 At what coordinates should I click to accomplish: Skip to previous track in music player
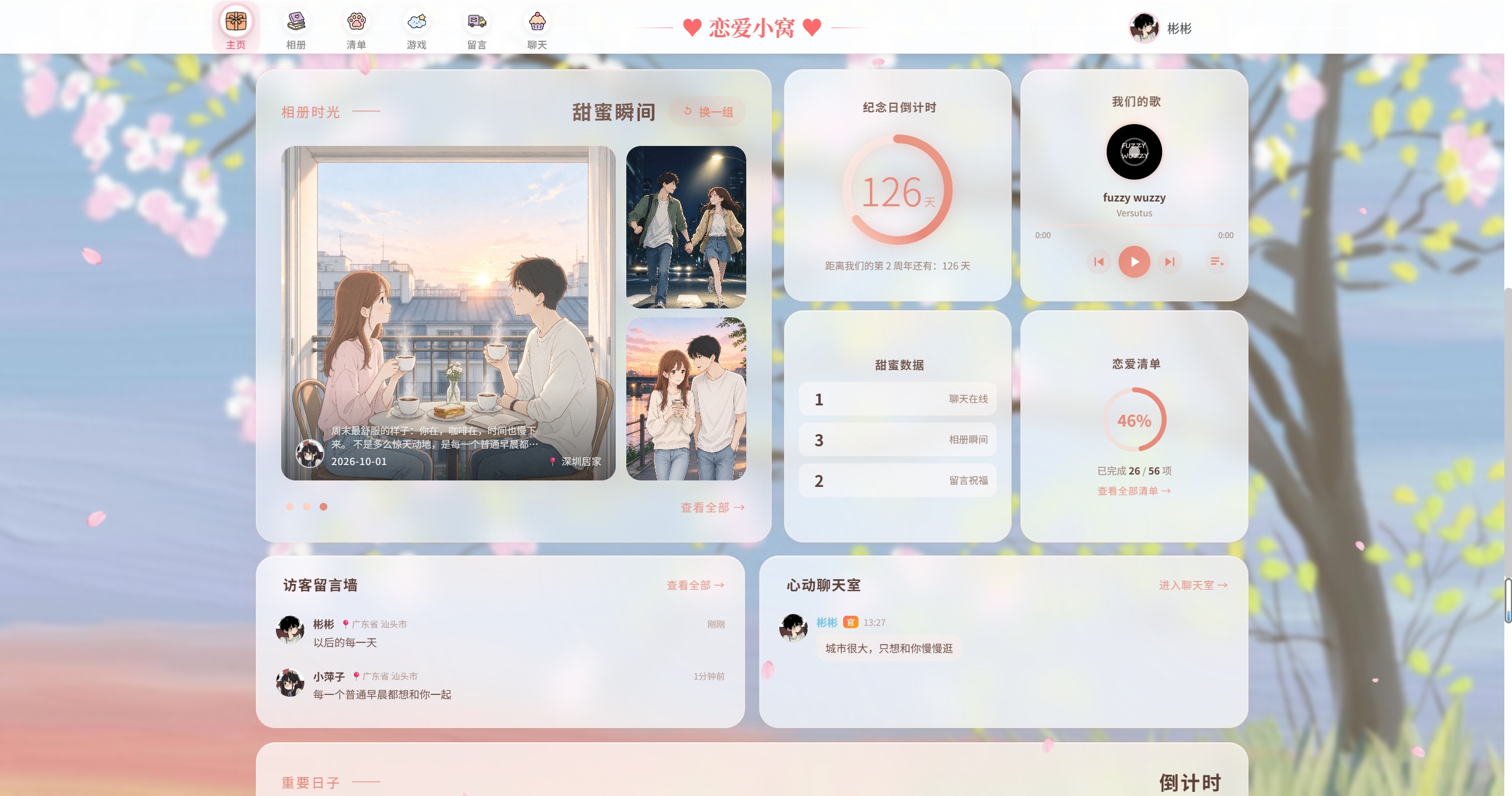[x=1099, y=261]
